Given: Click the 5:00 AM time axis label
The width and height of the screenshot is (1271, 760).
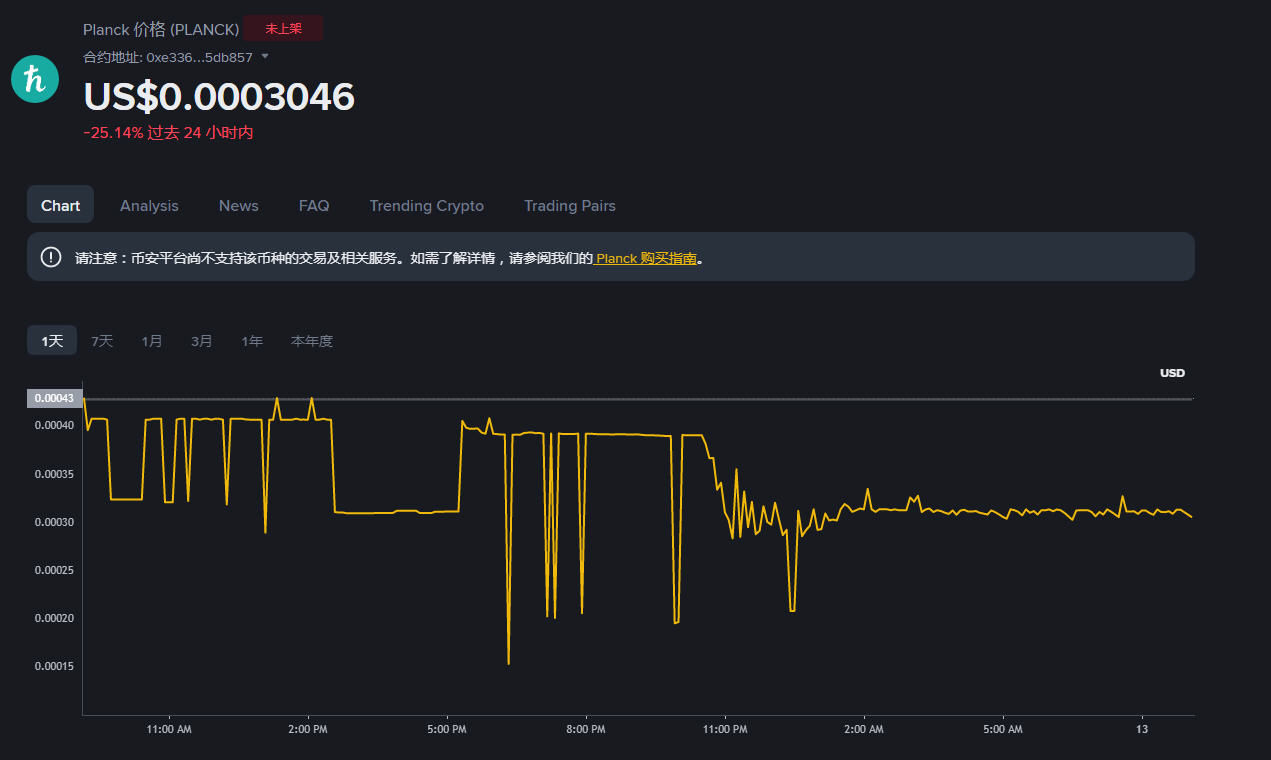Looking at the screenshot, I should [1002, 730].
